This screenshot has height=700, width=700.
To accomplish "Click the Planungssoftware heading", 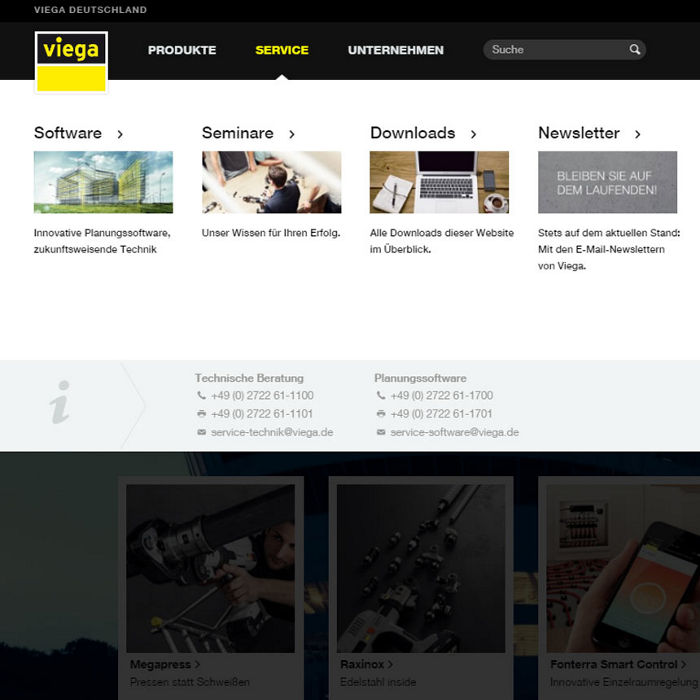I will coord(420,378).
